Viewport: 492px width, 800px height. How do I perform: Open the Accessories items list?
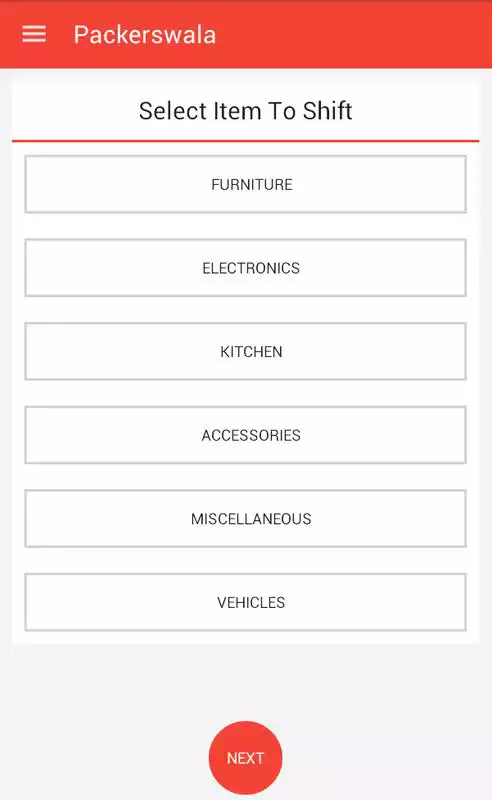(245, 435)
